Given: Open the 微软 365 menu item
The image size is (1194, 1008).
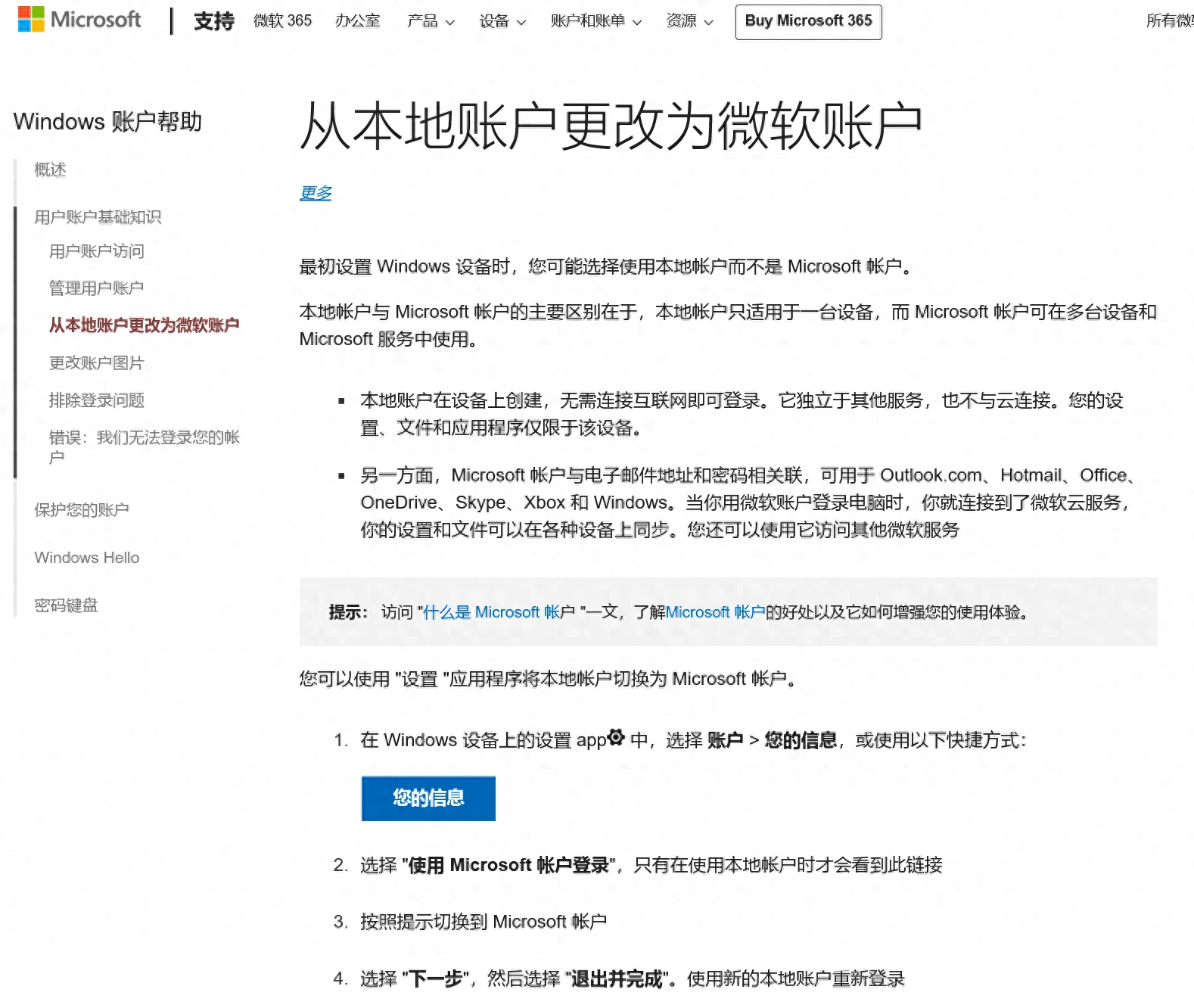Looking at the screenshot, I should 282,21.
